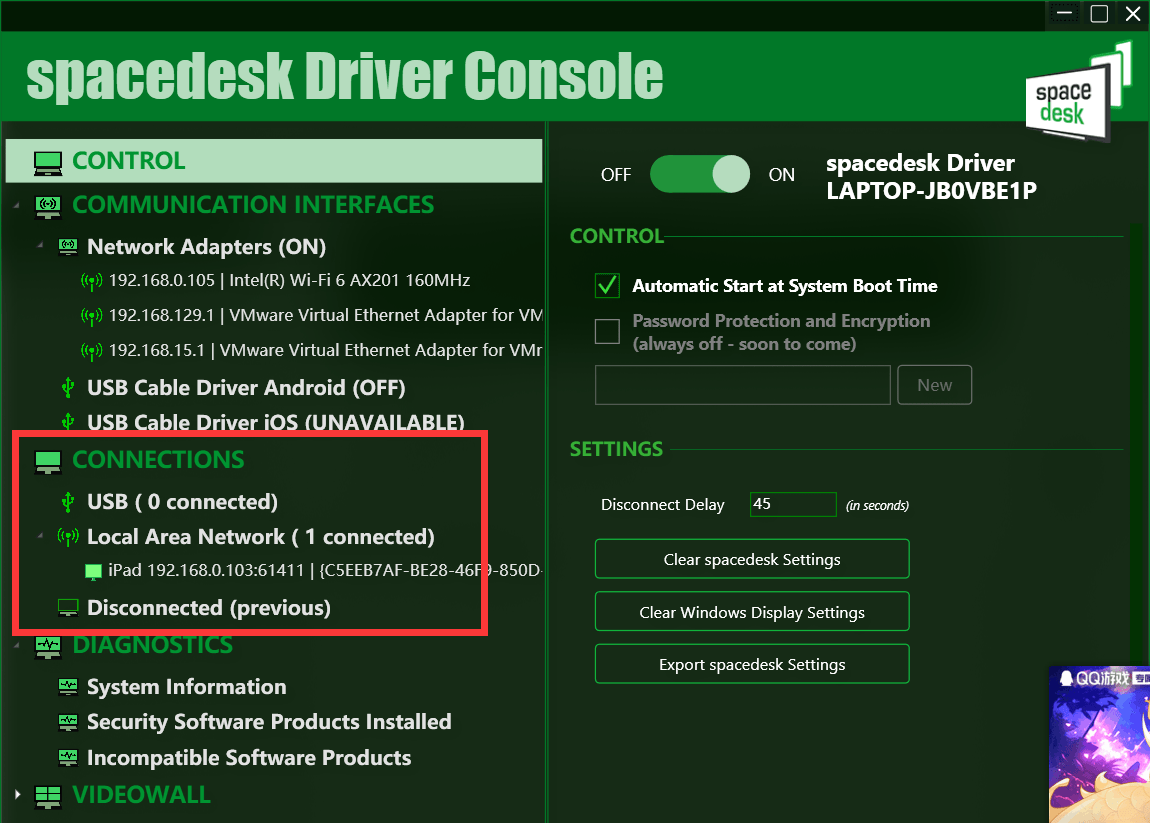Open USB Cable Driver iOS (UNAVAILABLE)
This screenshot has width=1150, height=823.
click(276, 423)
